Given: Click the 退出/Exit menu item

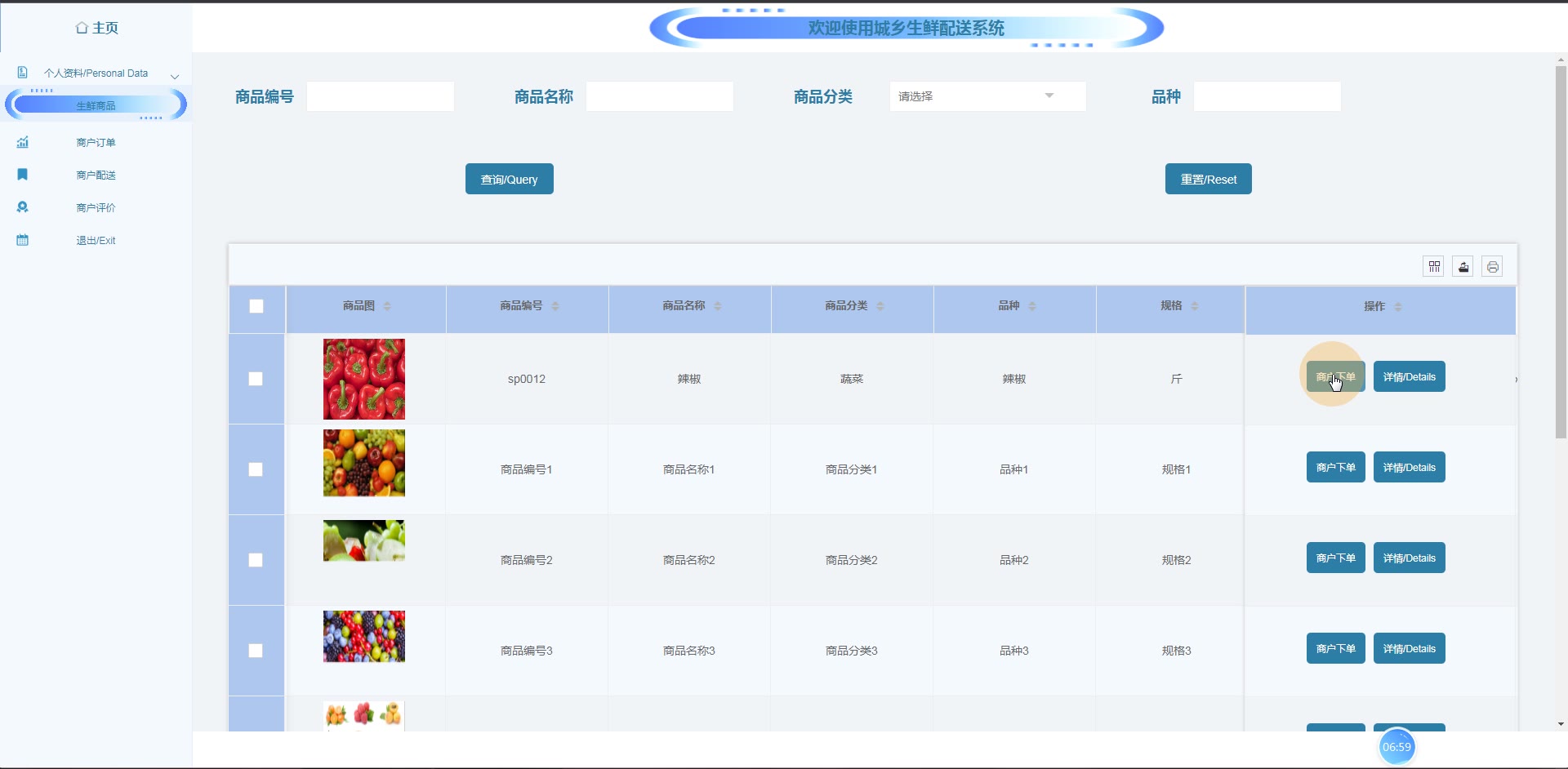Looking at the screenshot, I should (96, 240).
